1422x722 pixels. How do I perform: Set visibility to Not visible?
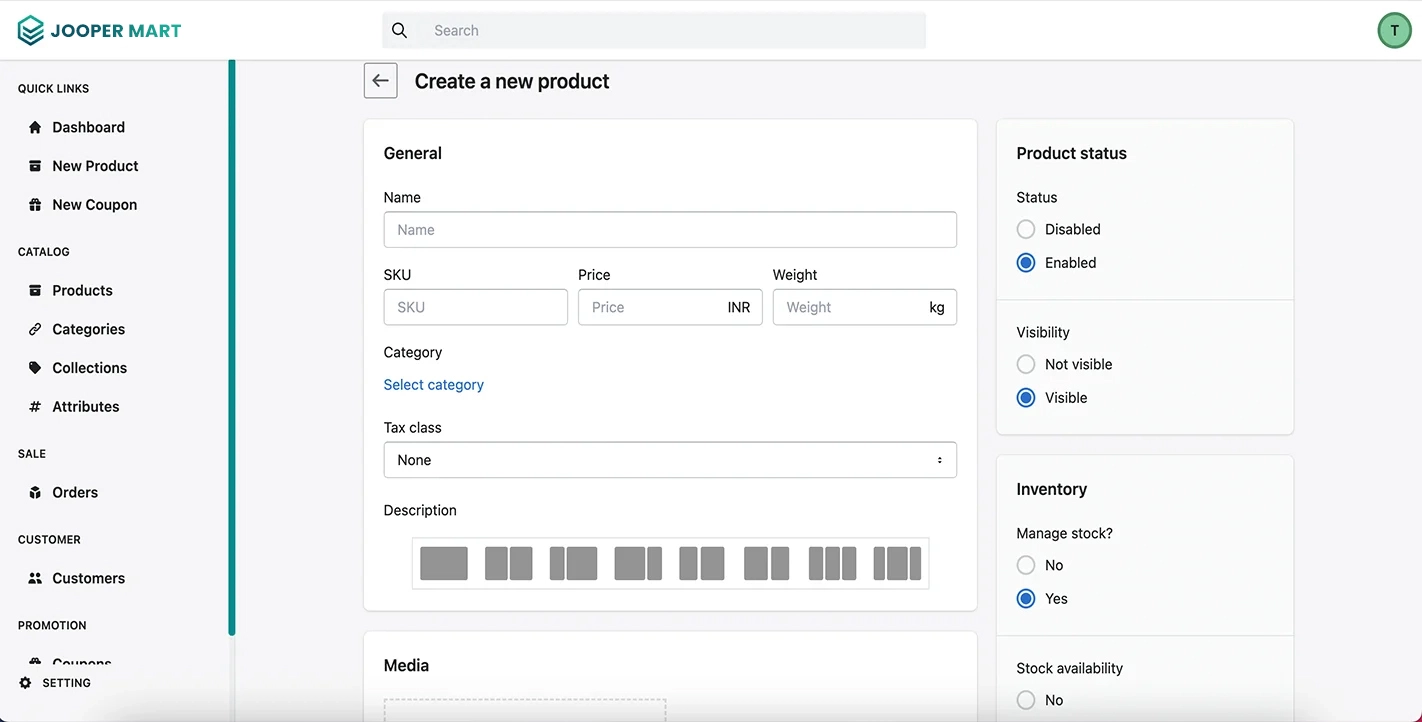tap(1025, 364)
